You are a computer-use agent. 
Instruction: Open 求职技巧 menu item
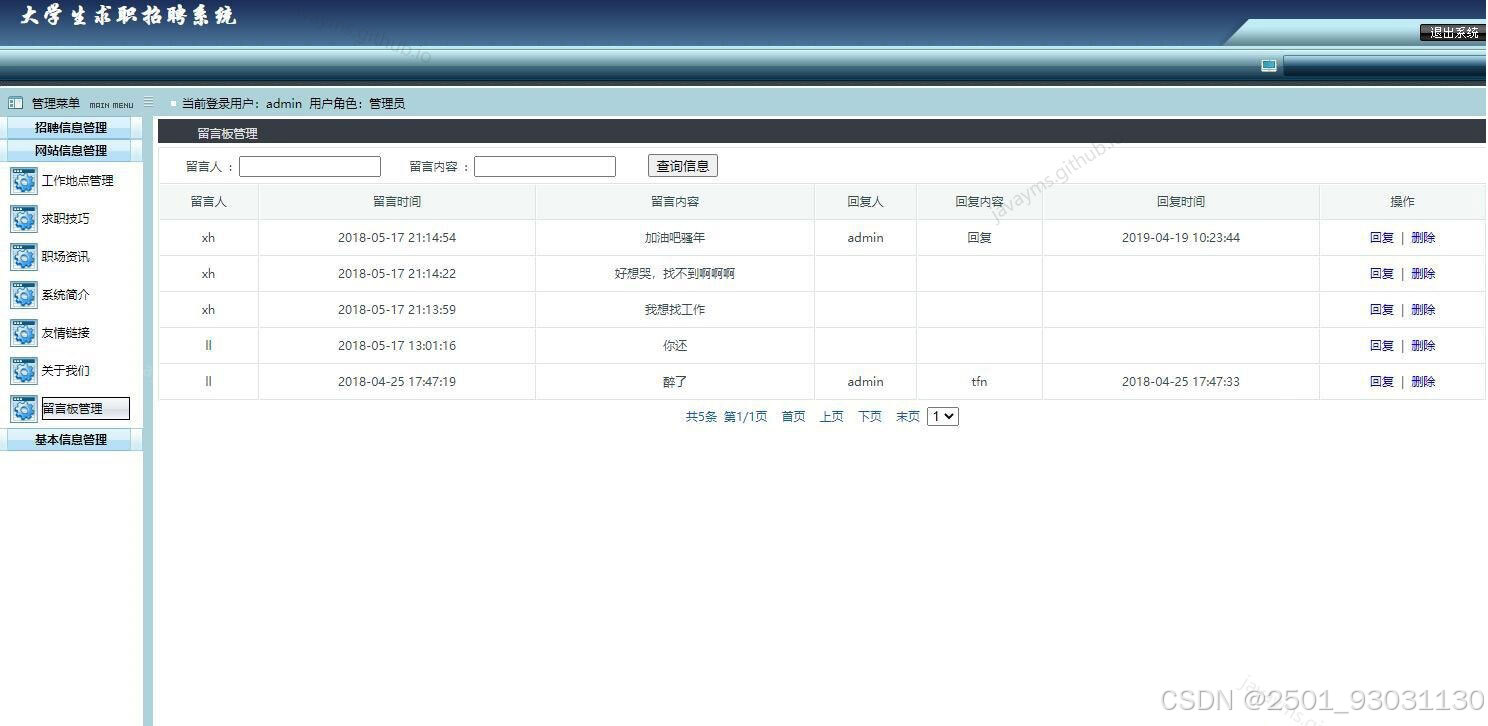[65, 219]
